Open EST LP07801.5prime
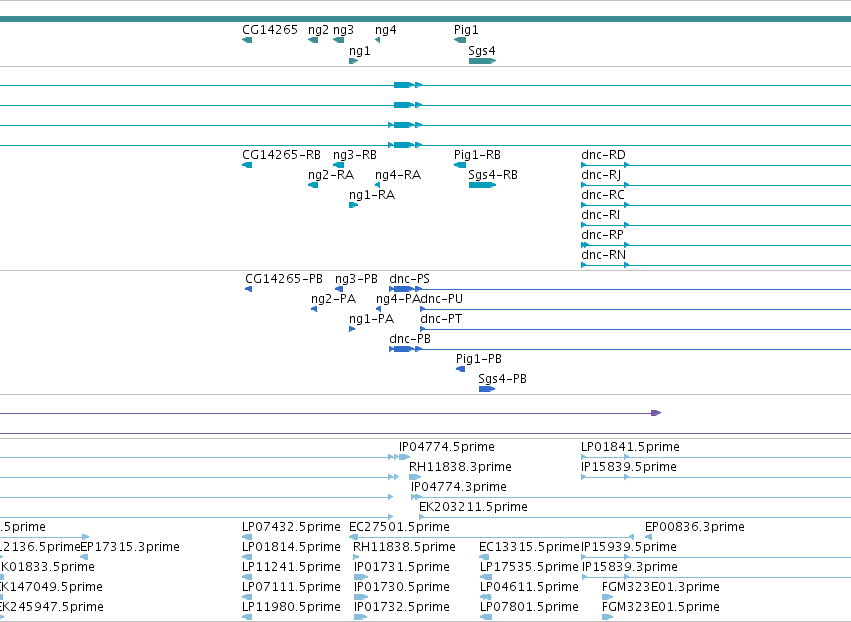The width and height of the screenshot is (851, 622). coord(529,607)
